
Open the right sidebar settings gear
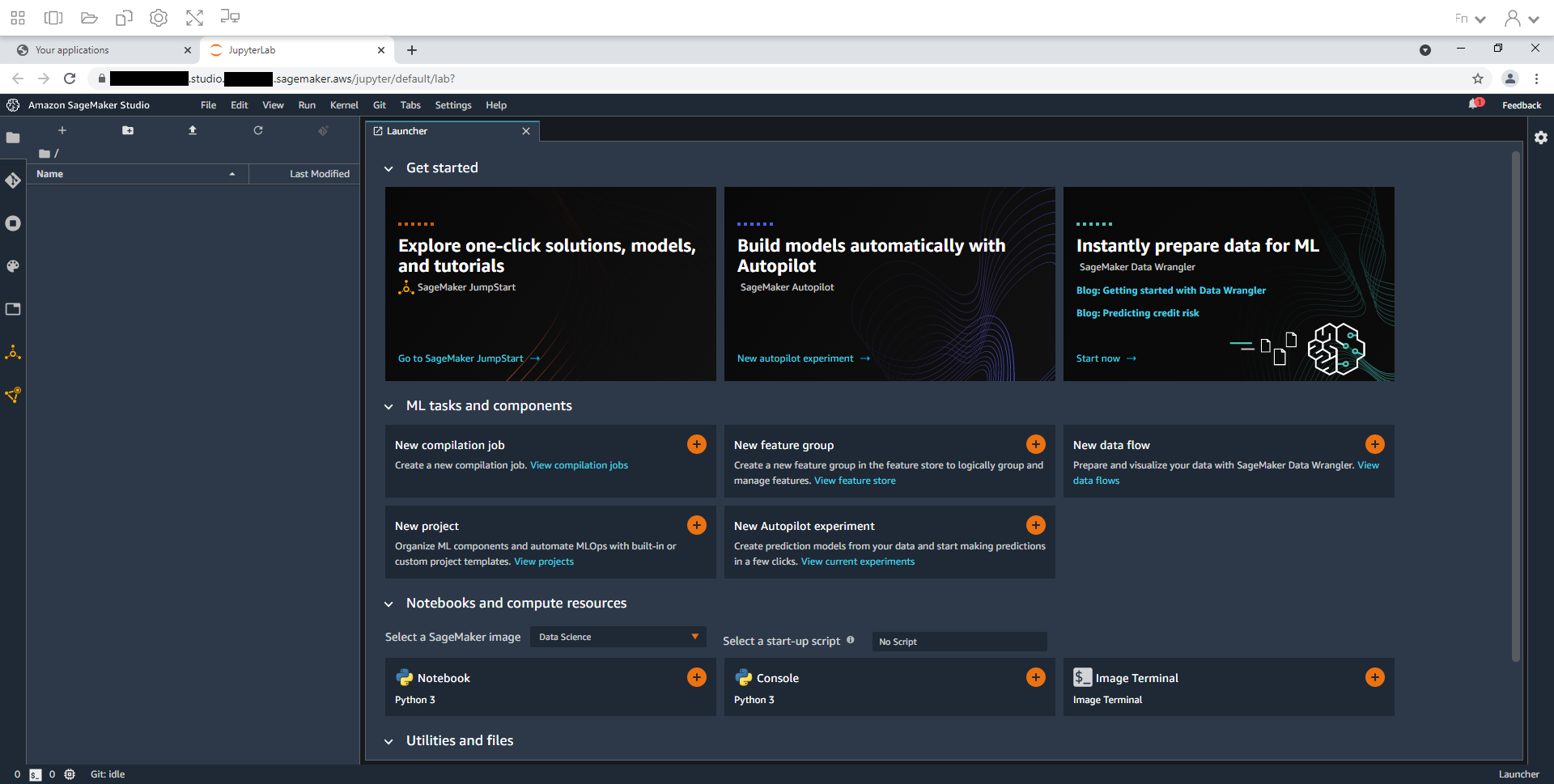[x=1541, y=138]
